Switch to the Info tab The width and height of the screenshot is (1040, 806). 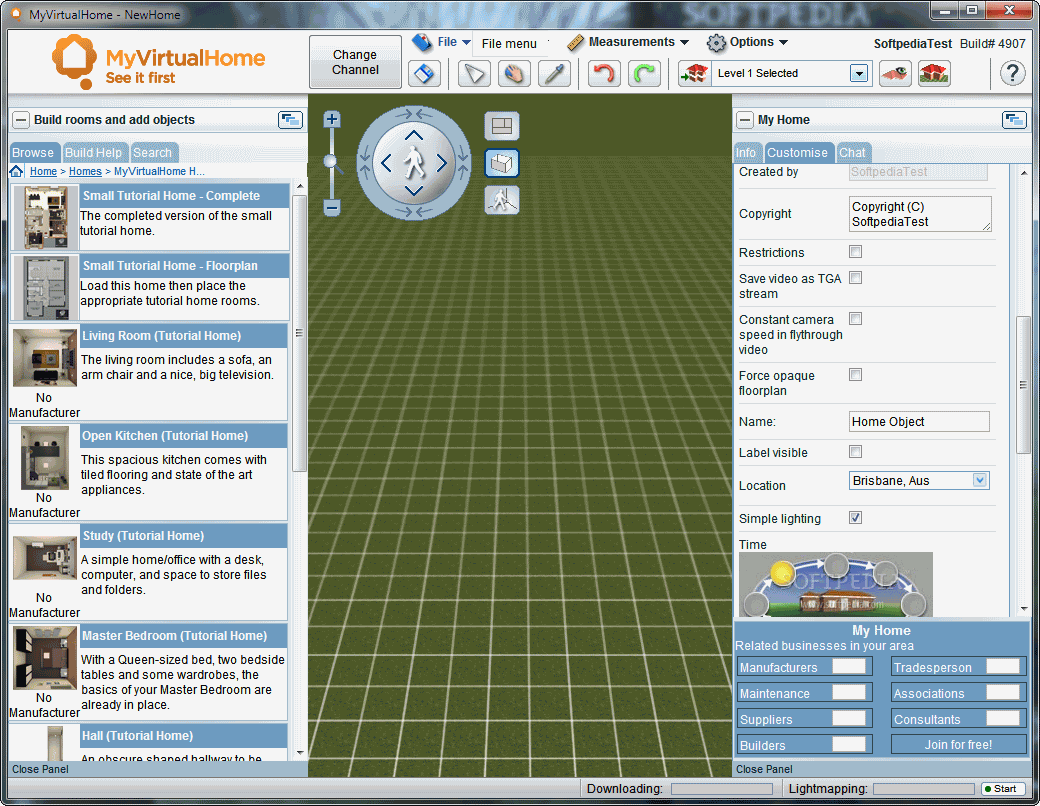tap(746, 153)
